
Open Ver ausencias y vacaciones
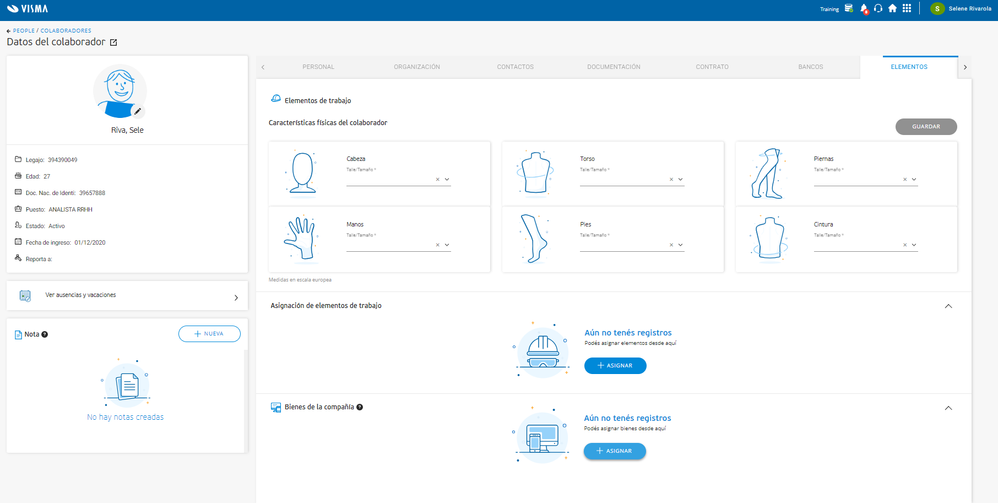127,296
